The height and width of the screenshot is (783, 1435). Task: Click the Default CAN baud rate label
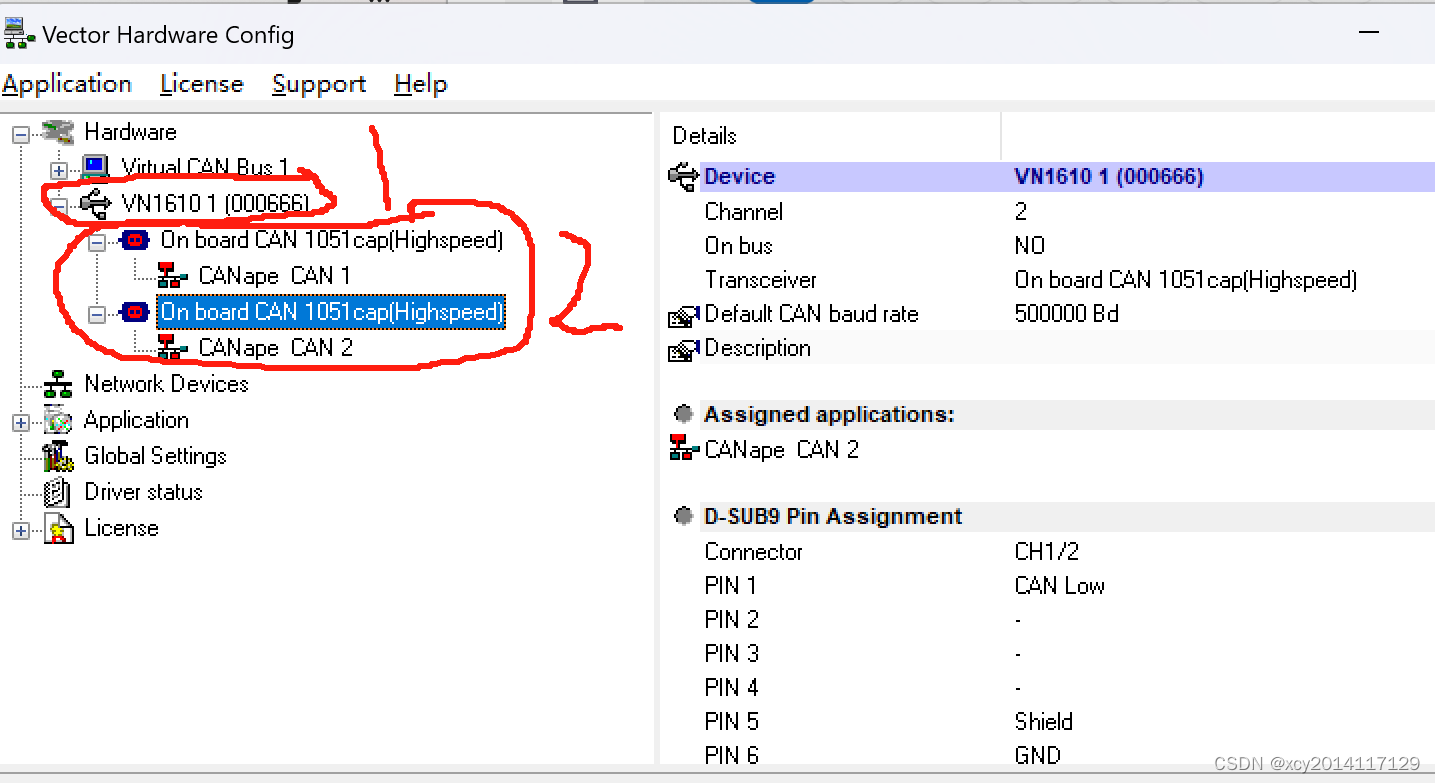[811, 314]
